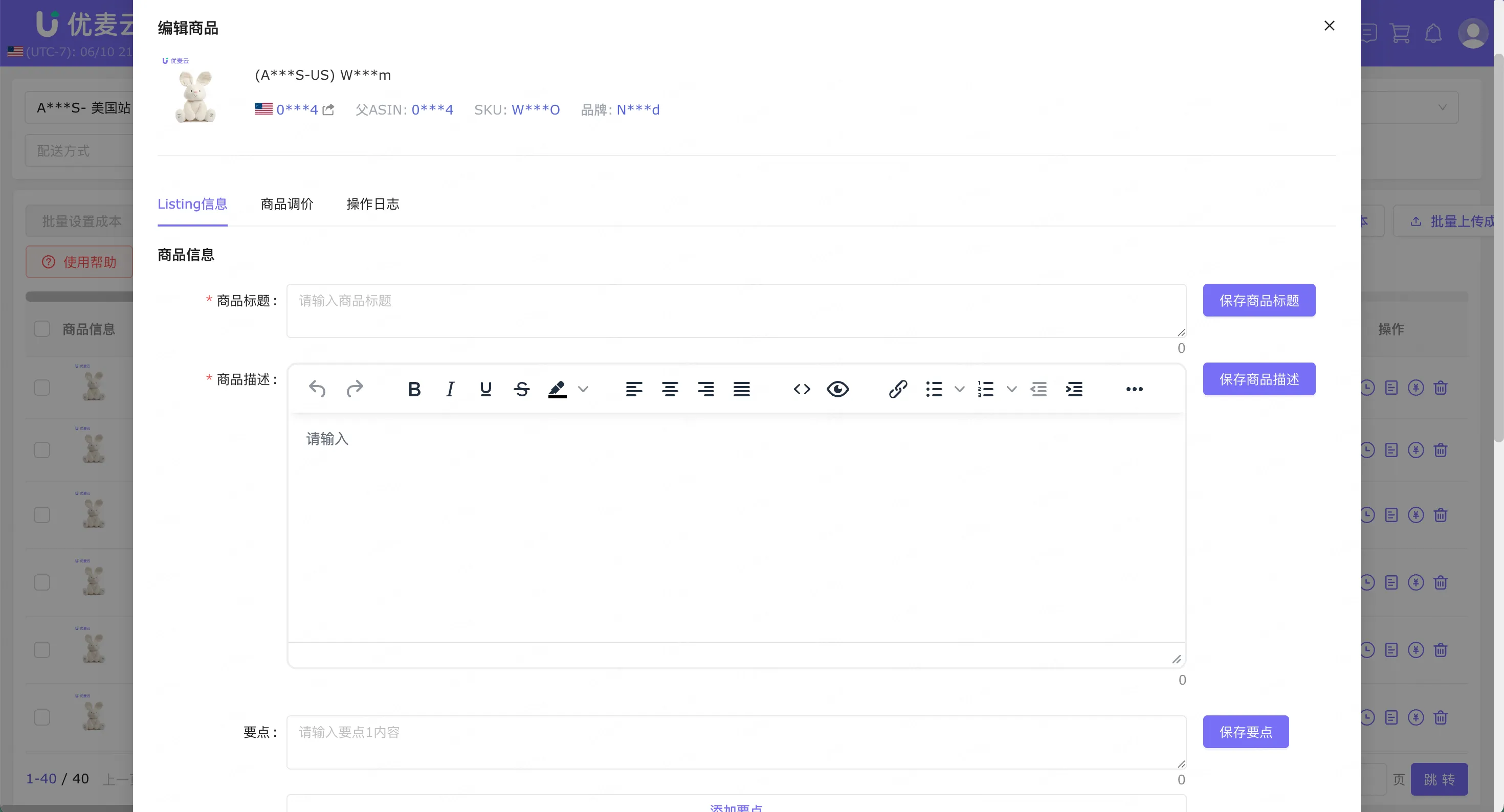Image resolution: width=1504 pixels, height=812 pixels.
Task: Click into the description editor body
Action: coord(736,527)
